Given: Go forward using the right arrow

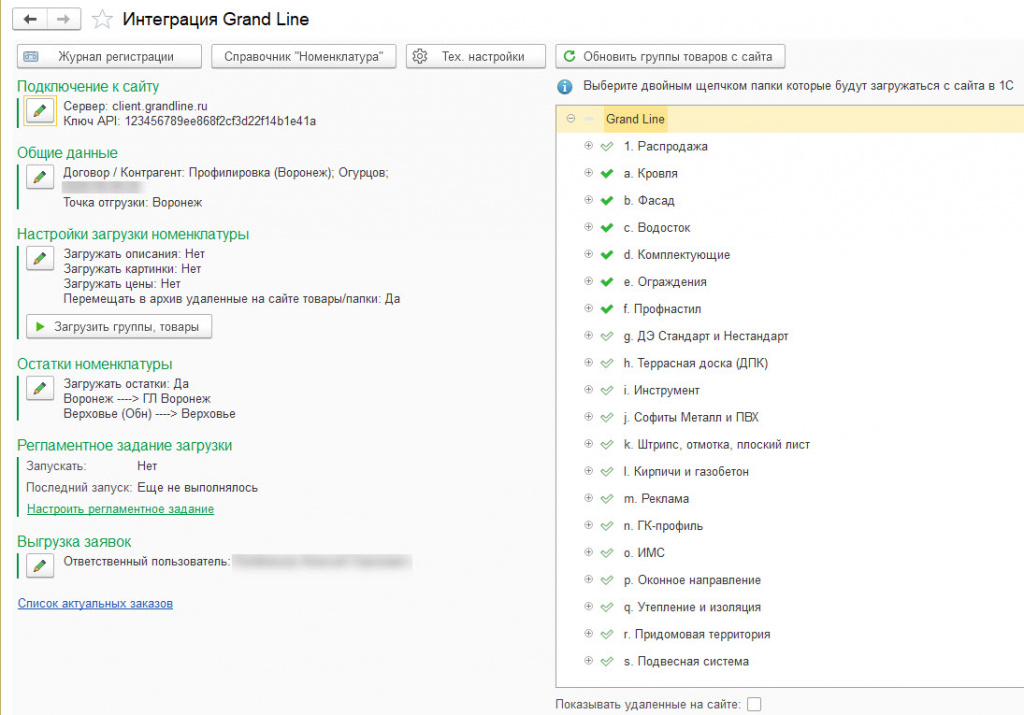Looking at the screenshot, I should point(63,19).
